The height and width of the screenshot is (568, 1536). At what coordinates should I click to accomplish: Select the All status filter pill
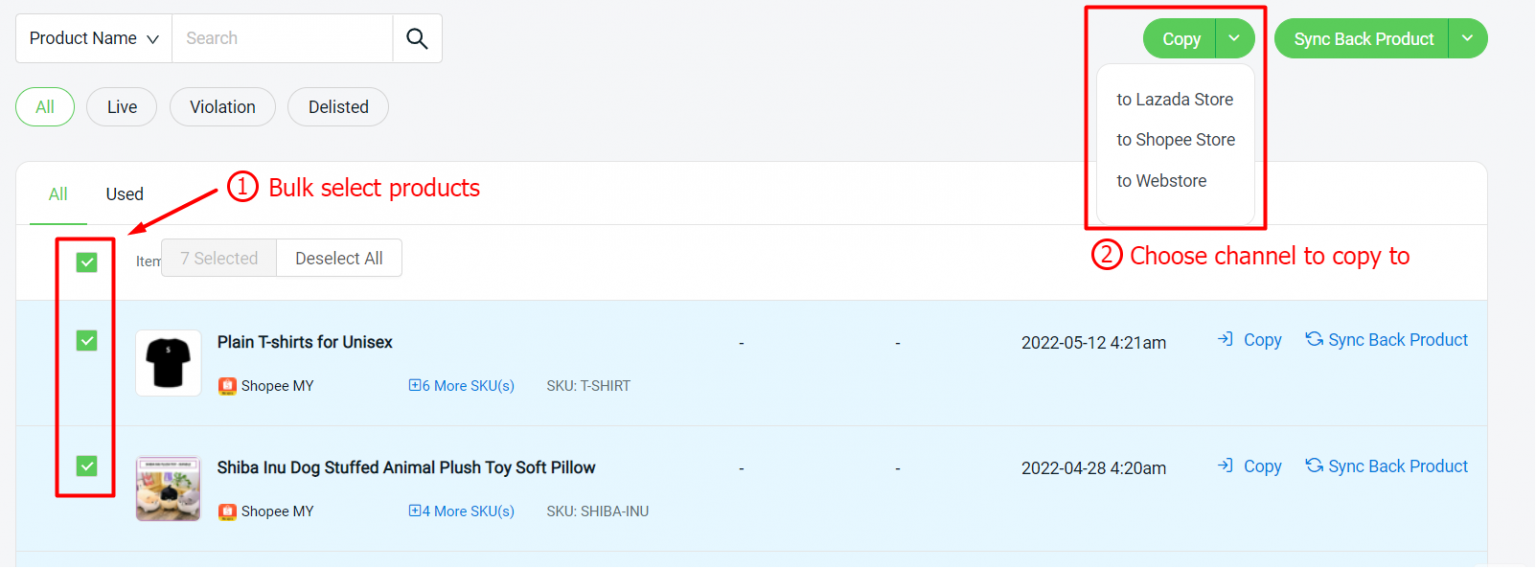[45, 107]
